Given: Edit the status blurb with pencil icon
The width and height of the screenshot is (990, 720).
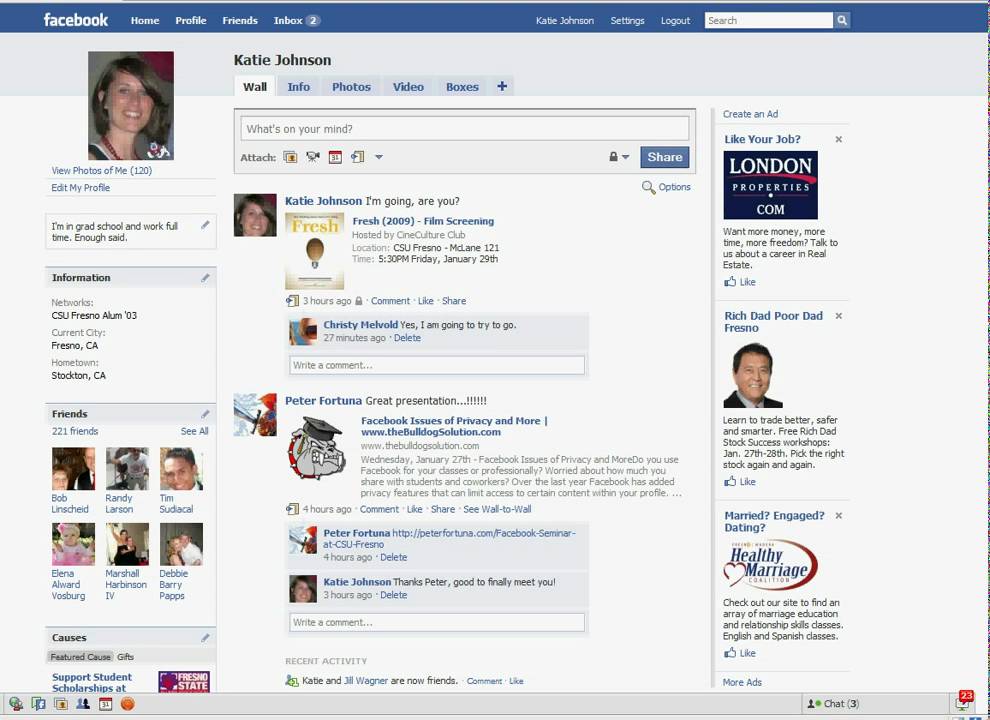Looking at the screenshot, I should (x=205, y=225).
